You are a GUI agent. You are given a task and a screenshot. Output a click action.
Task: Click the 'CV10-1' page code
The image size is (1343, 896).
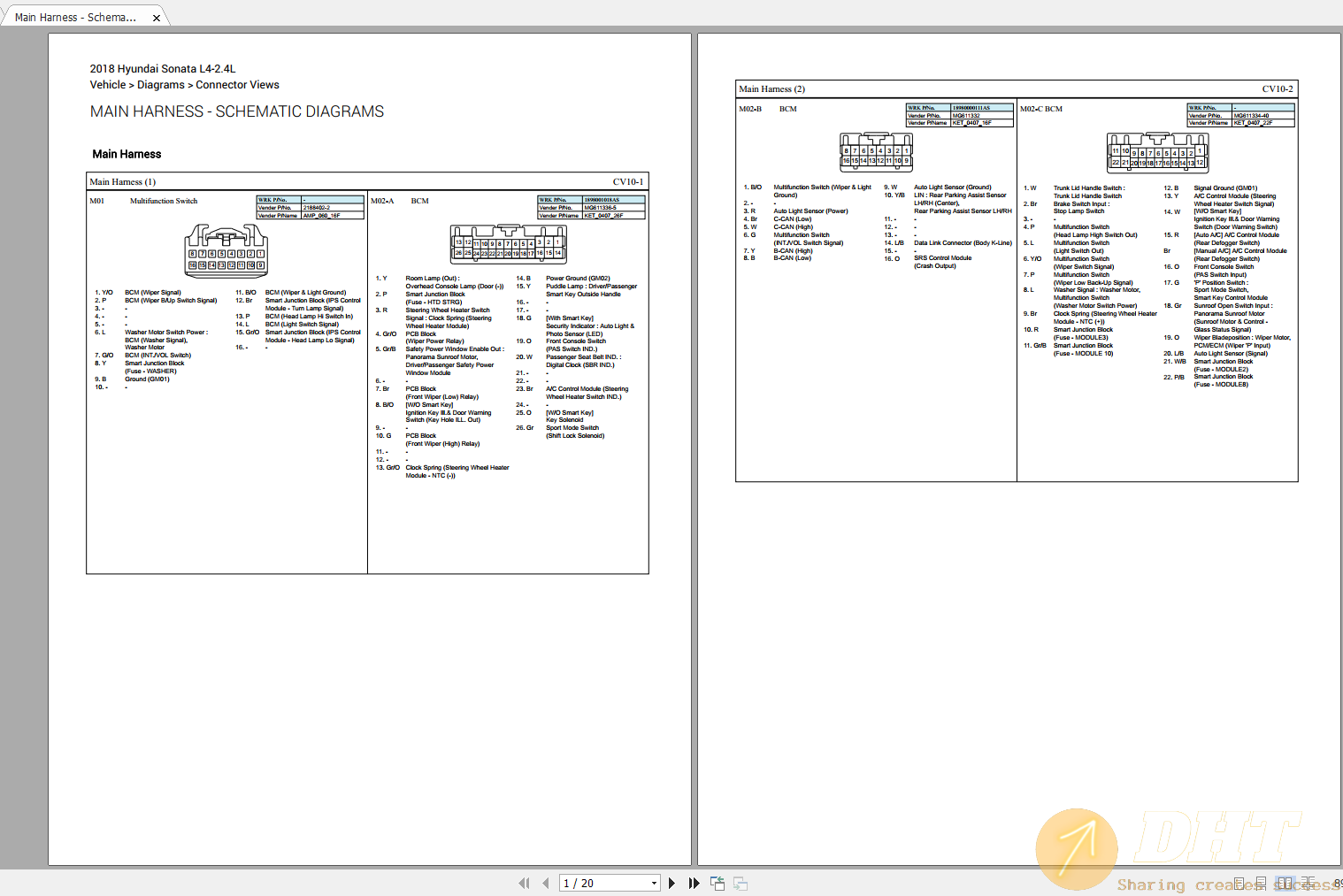[628, 181]
